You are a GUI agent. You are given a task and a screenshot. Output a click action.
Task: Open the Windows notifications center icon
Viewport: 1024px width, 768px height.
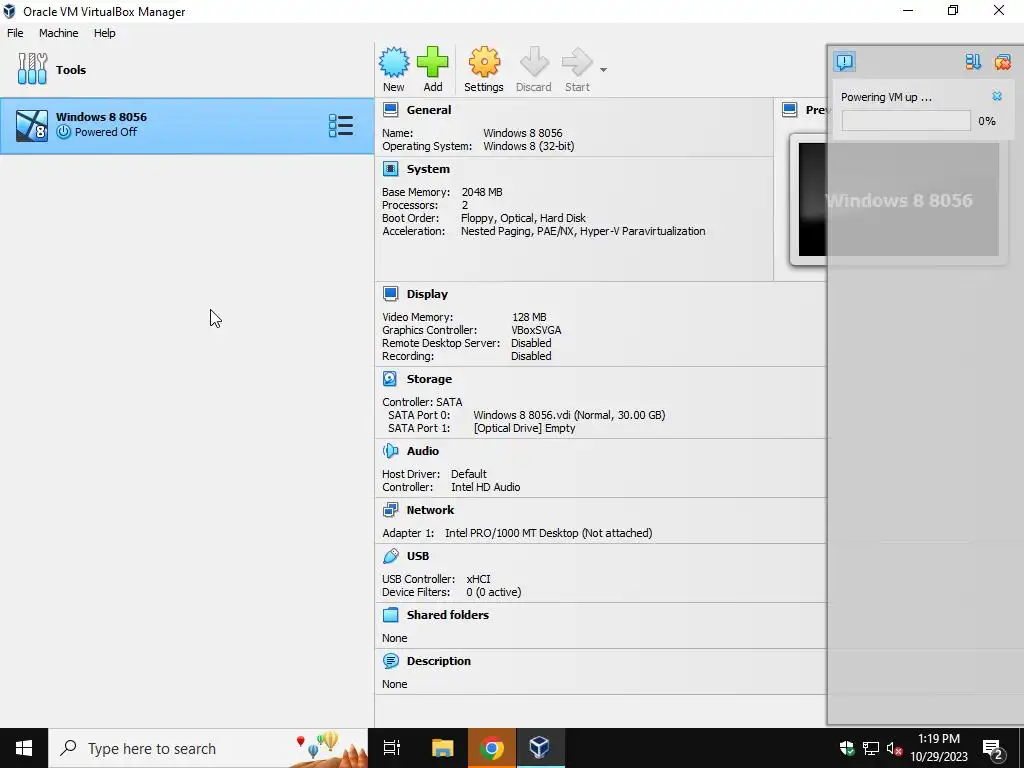pos(993,749)
